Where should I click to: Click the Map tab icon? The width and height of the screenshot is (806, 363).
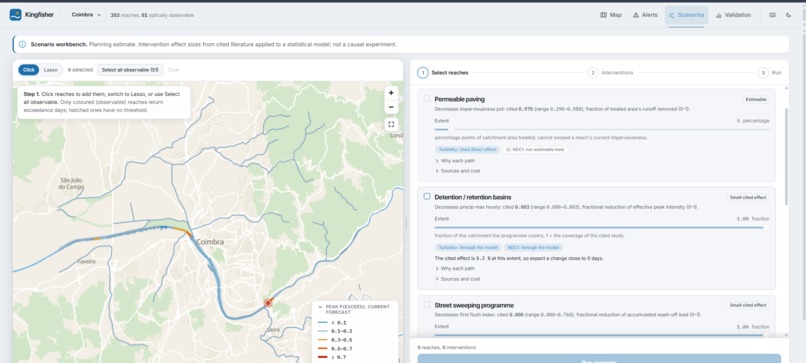pos(603,15)
